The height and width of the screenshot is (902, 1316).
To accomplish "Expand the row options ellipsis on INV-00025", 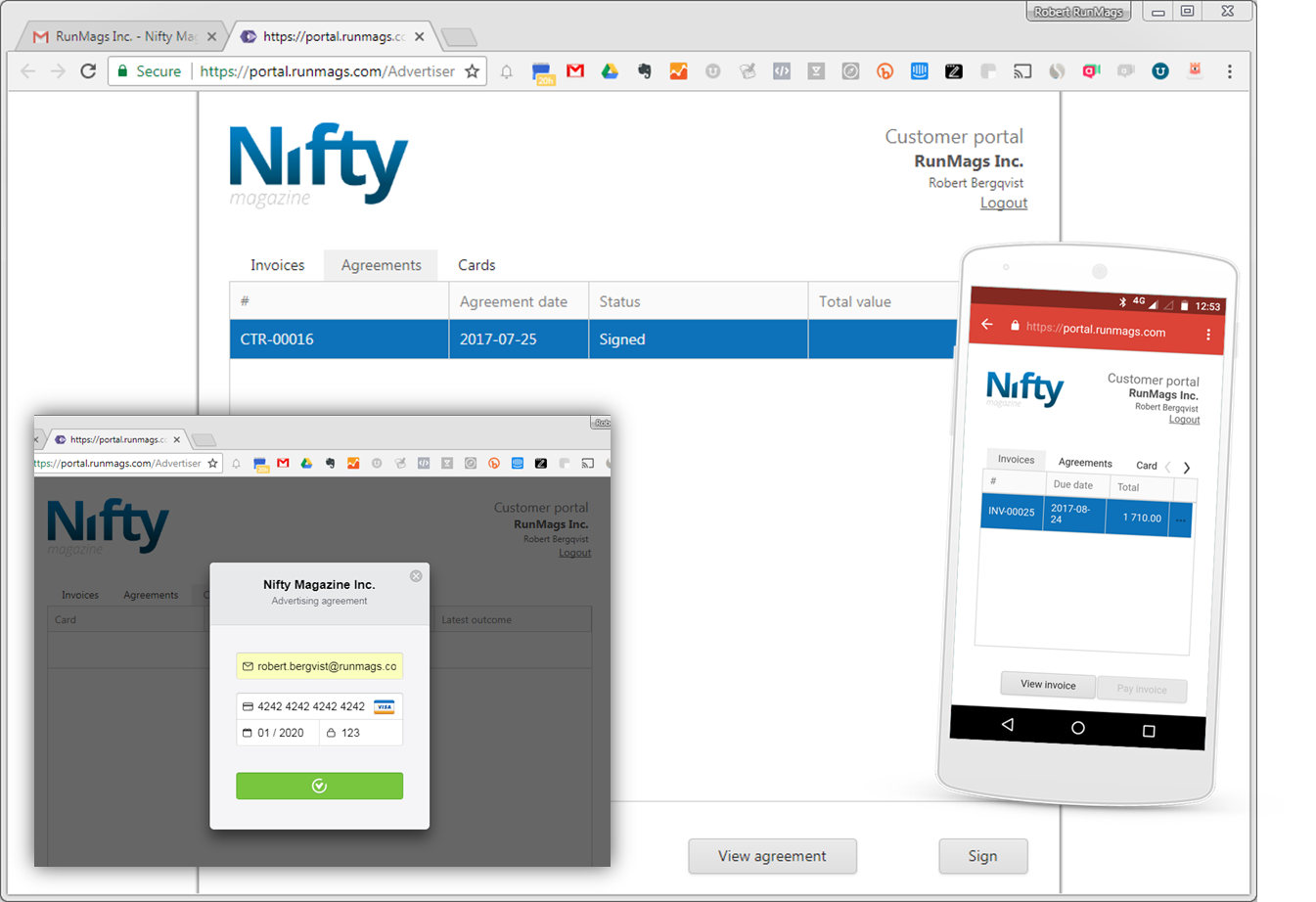I will pyautogui.click(x=1181, y=519).
